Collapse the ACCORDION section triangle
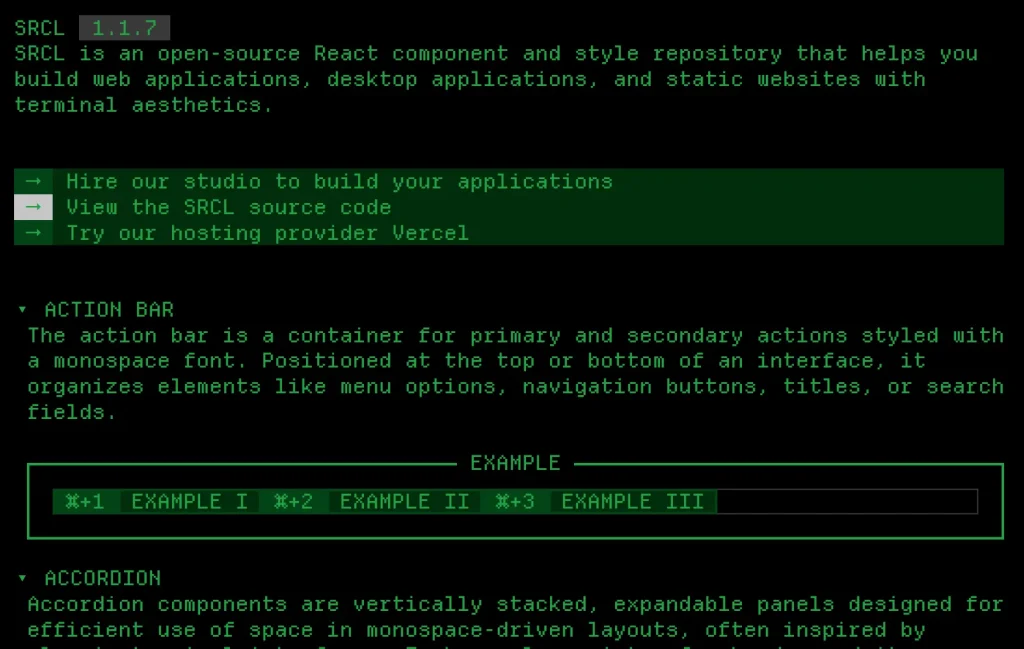The height and width of the screenshot is (649, 1024). [23, 578]
